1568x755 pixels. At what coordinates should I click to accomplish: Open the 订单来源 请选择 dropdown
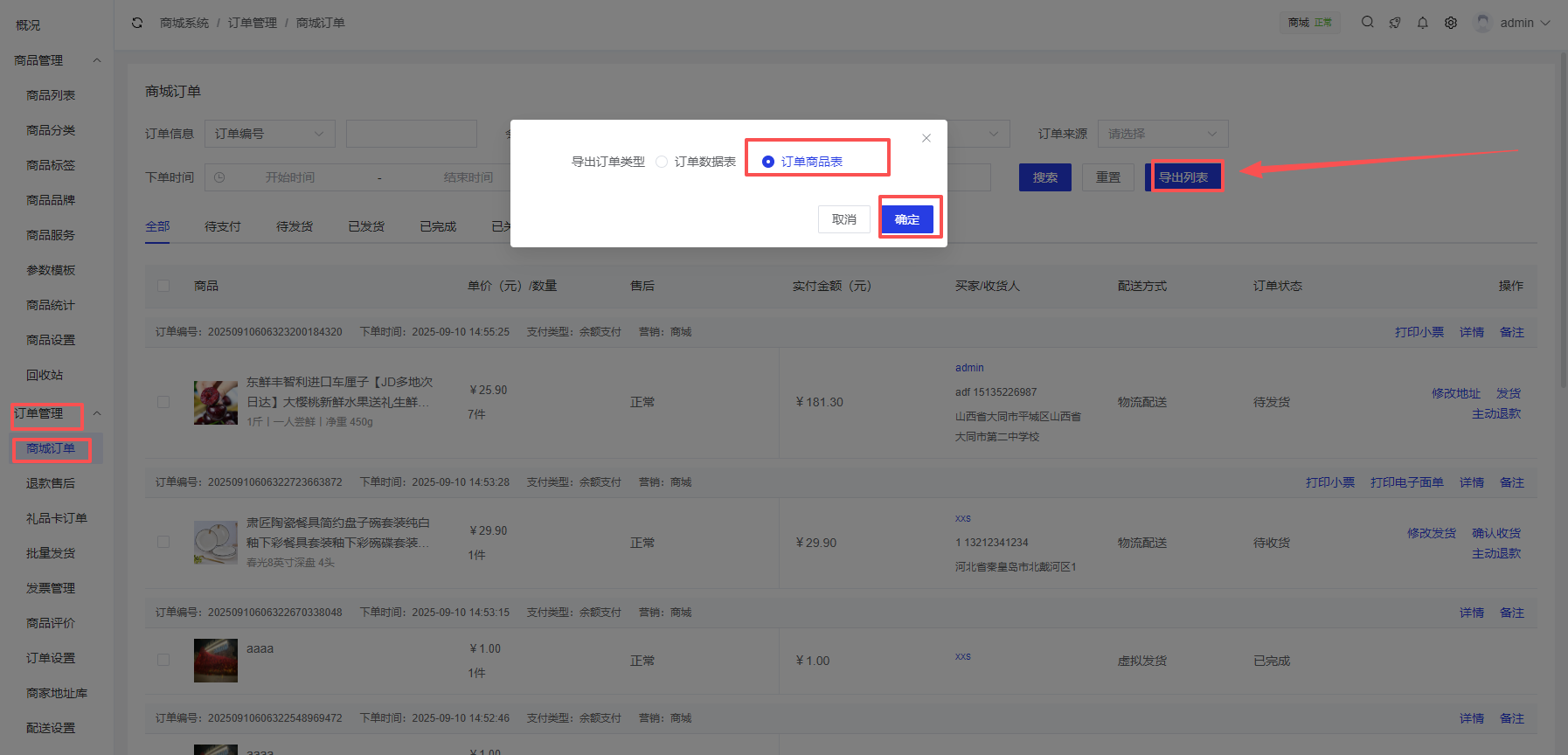click(x=1162, y=134)
